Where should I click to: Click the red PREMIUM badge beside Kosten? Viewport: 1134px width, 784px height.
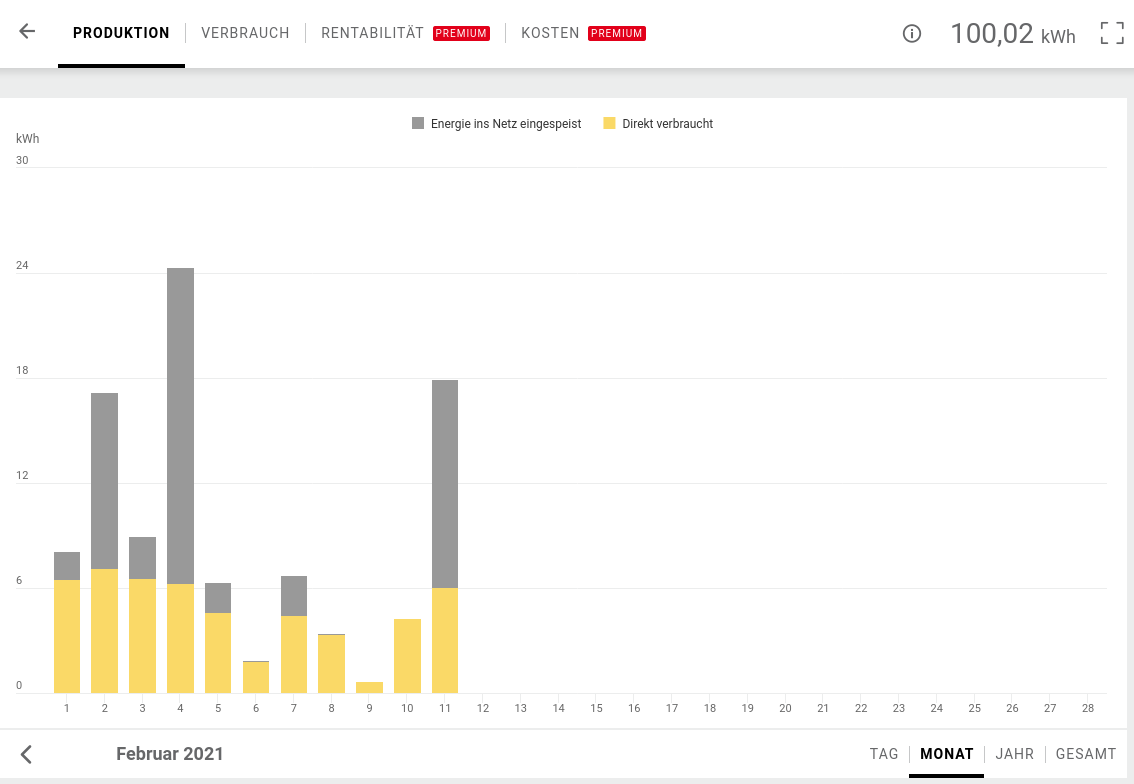pyautogui.click(x=617, y=33)
